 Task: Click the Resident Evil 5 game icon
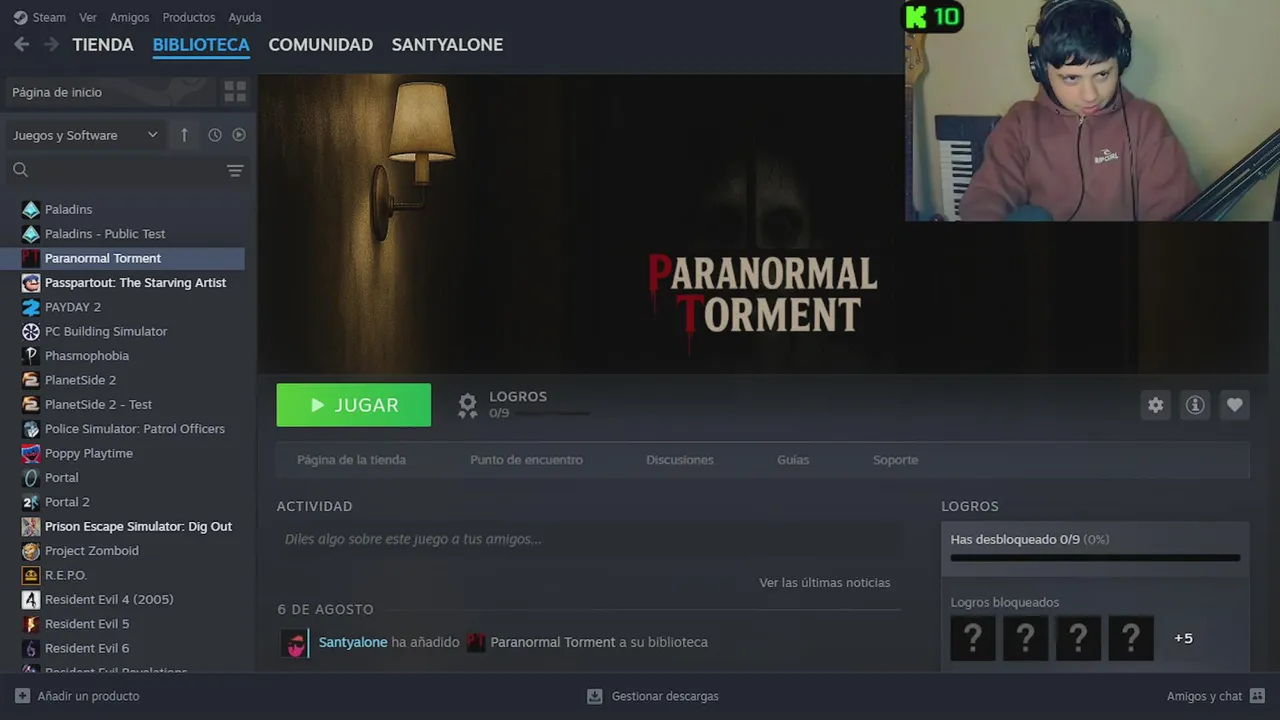tap(31, 624)
